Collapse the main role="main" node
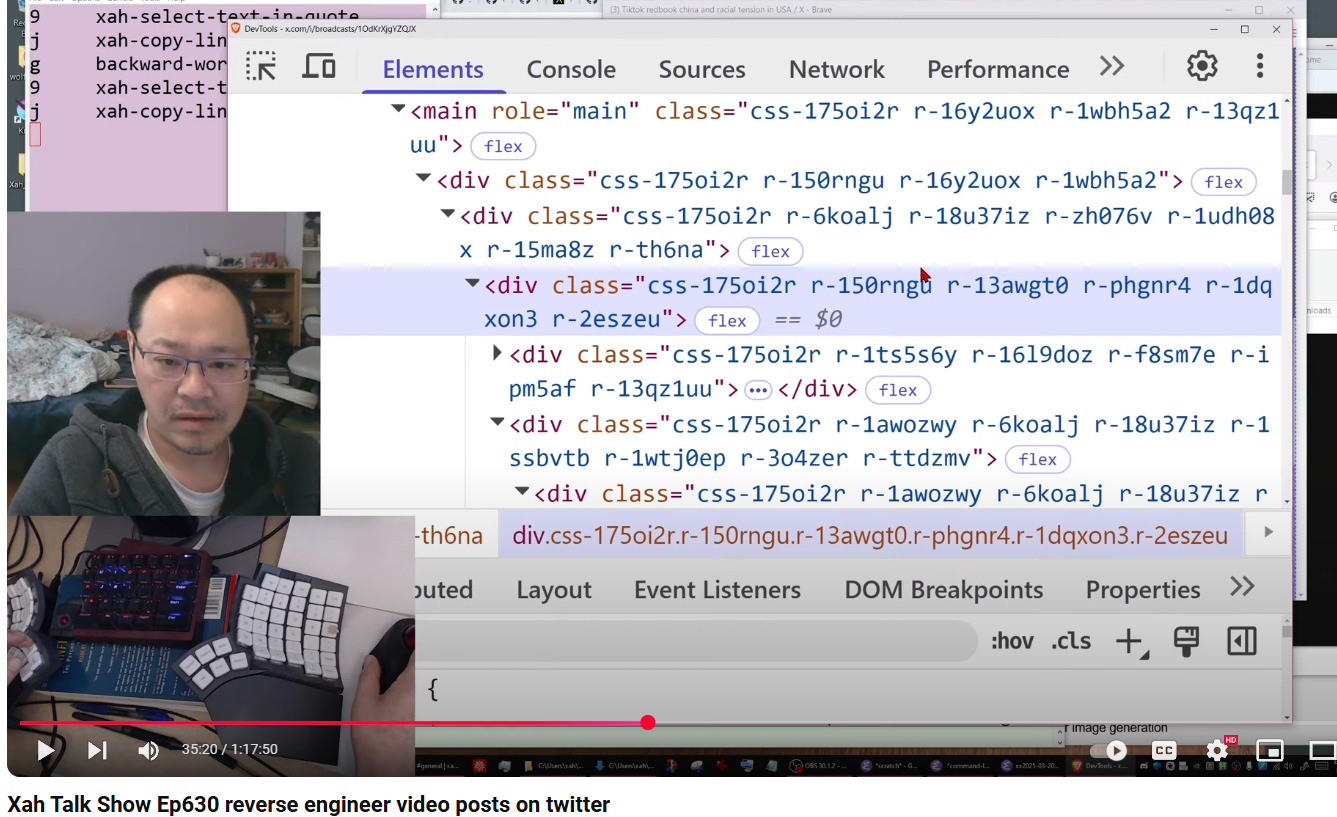The height and width of the screenshot is (817, 1337). point(398,109)
